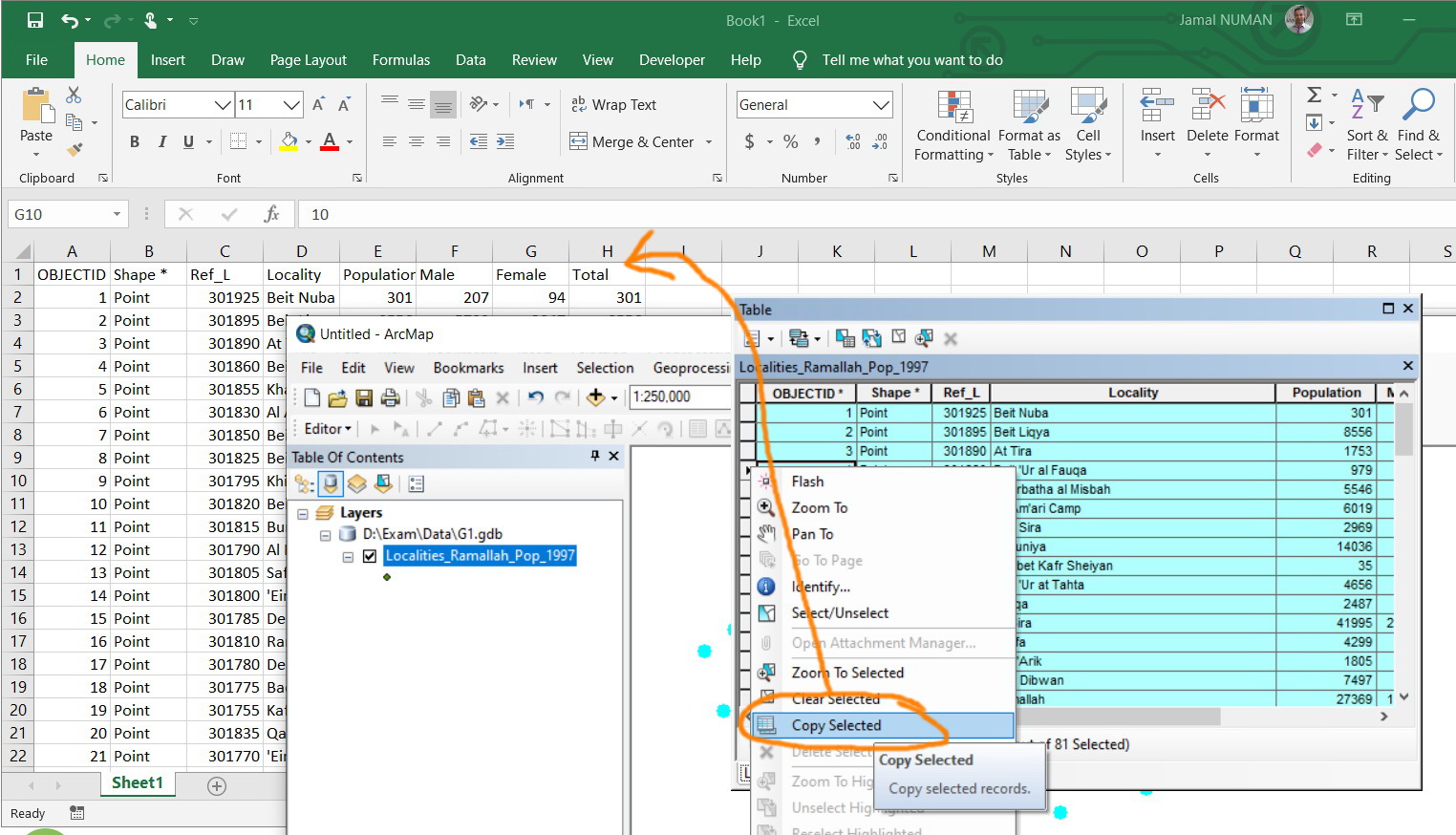Toggle Localities_Ramallah_Pop_1997 layer visibility checkbox
This screenshot has height=835, width=1456.
point(370,556)
